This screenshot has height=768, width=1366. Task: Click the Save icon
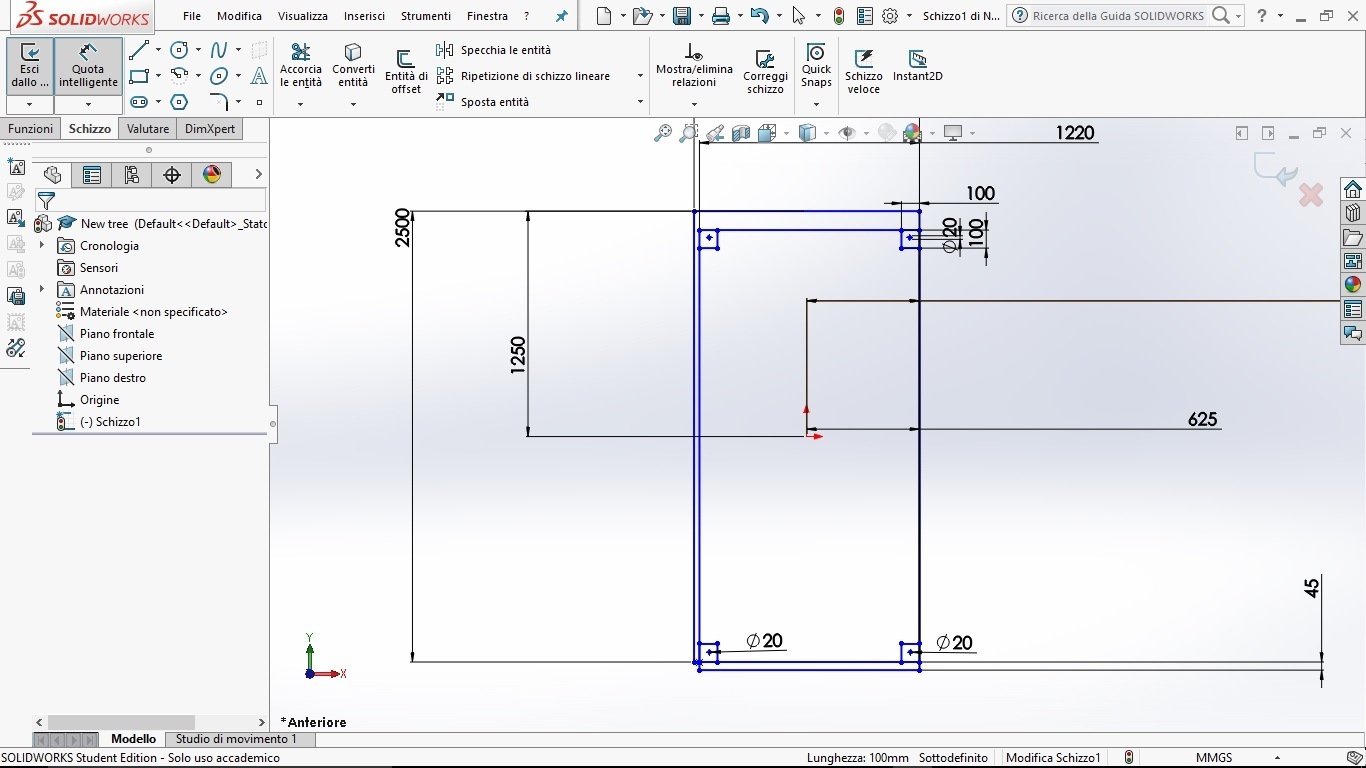coord(682,16)
